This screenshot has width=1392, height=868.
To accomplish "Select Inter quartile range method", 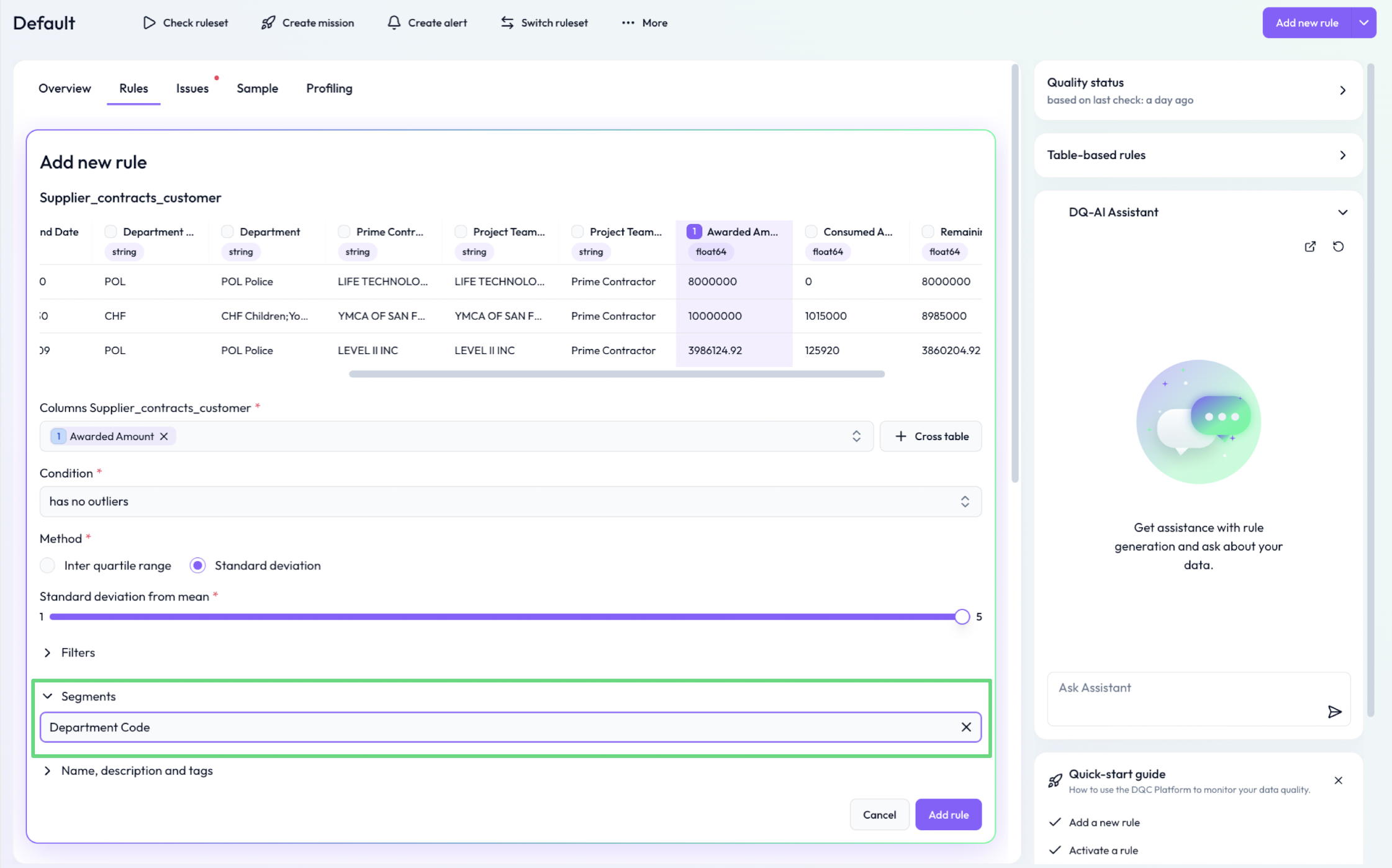I will tap(48, 566).
